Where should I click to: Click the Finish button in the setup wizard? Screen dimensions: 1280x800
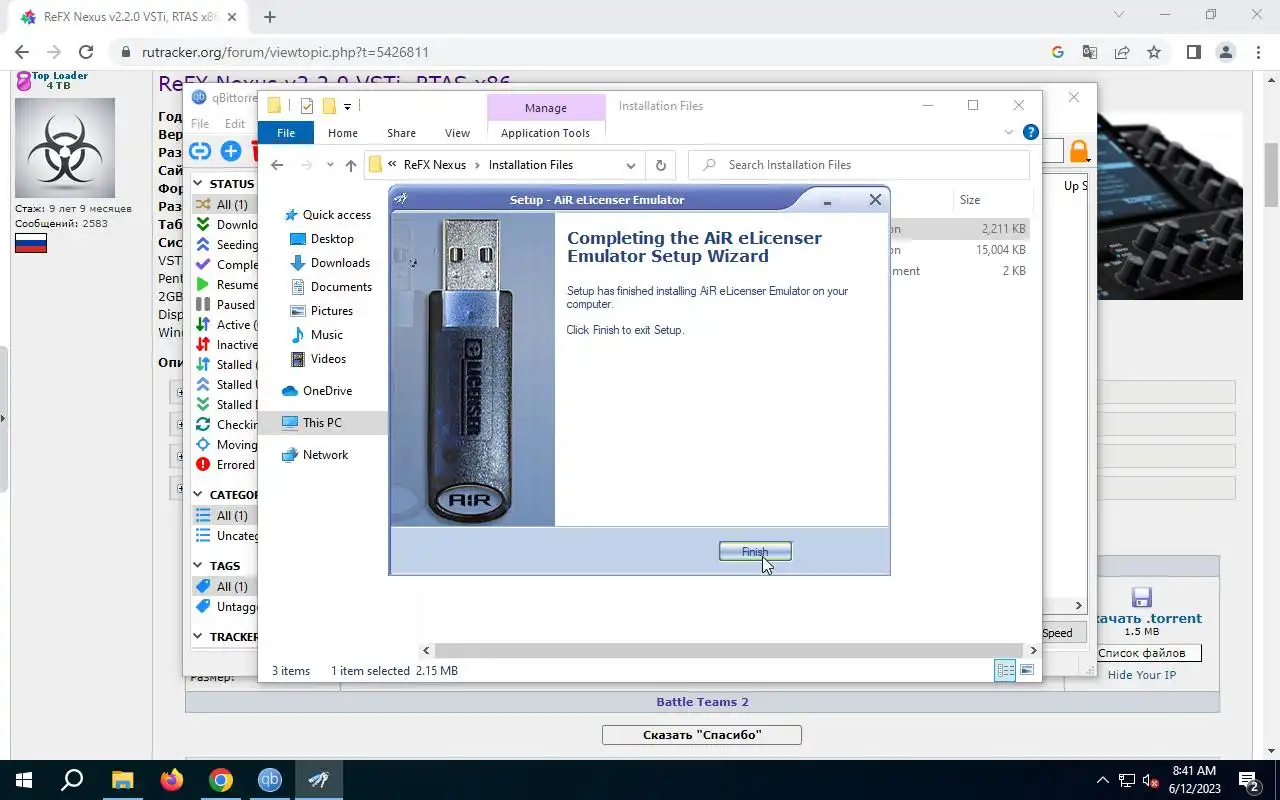click(x=755, y=551)
